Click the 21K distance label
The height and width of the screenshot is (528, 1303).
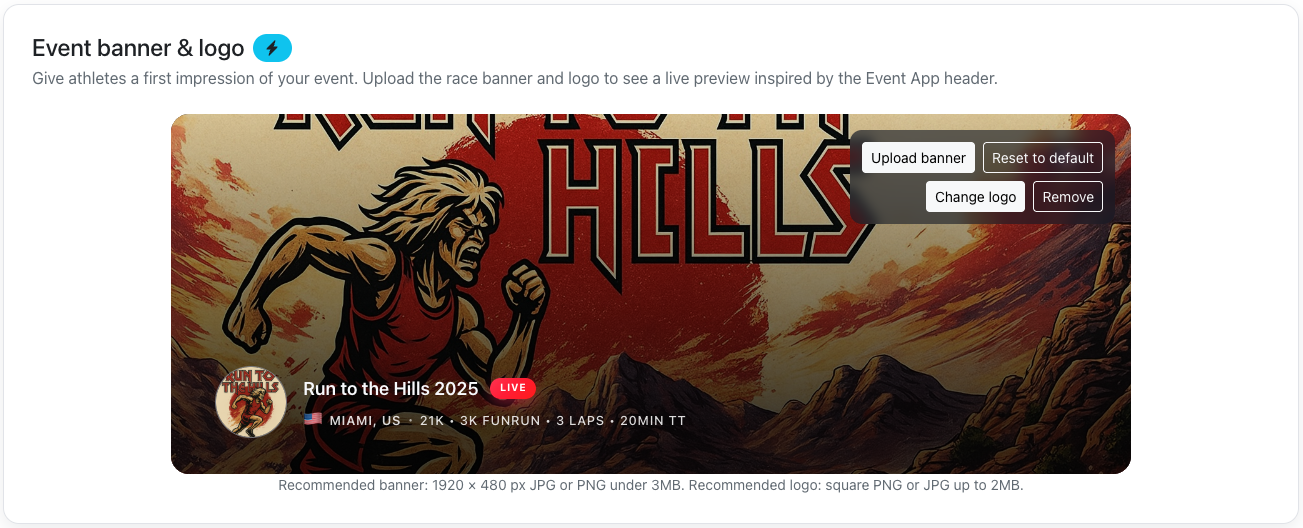(432, 421)
